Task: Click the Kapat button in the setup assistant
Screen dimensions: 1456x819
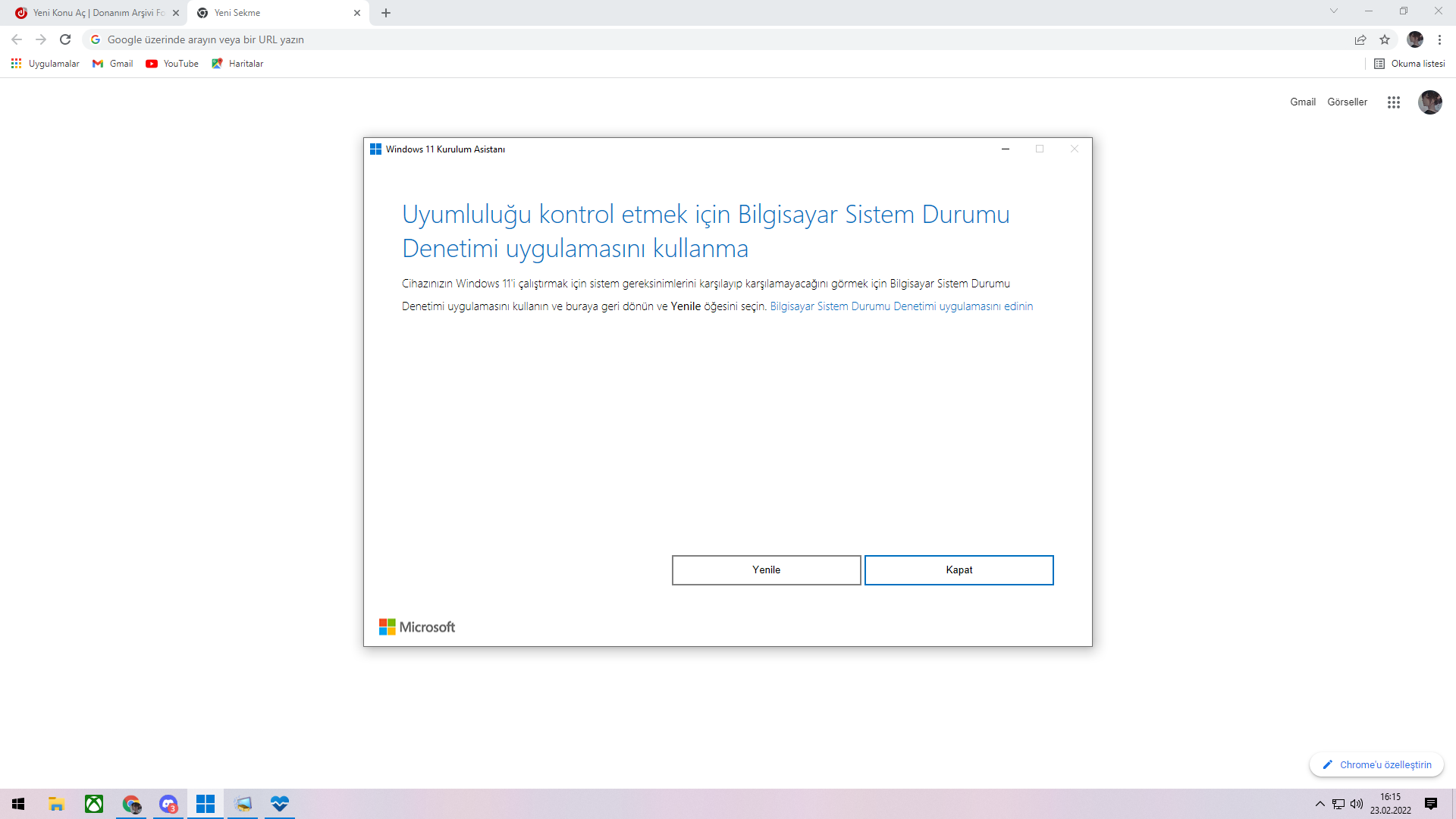Action: (959, 570)
